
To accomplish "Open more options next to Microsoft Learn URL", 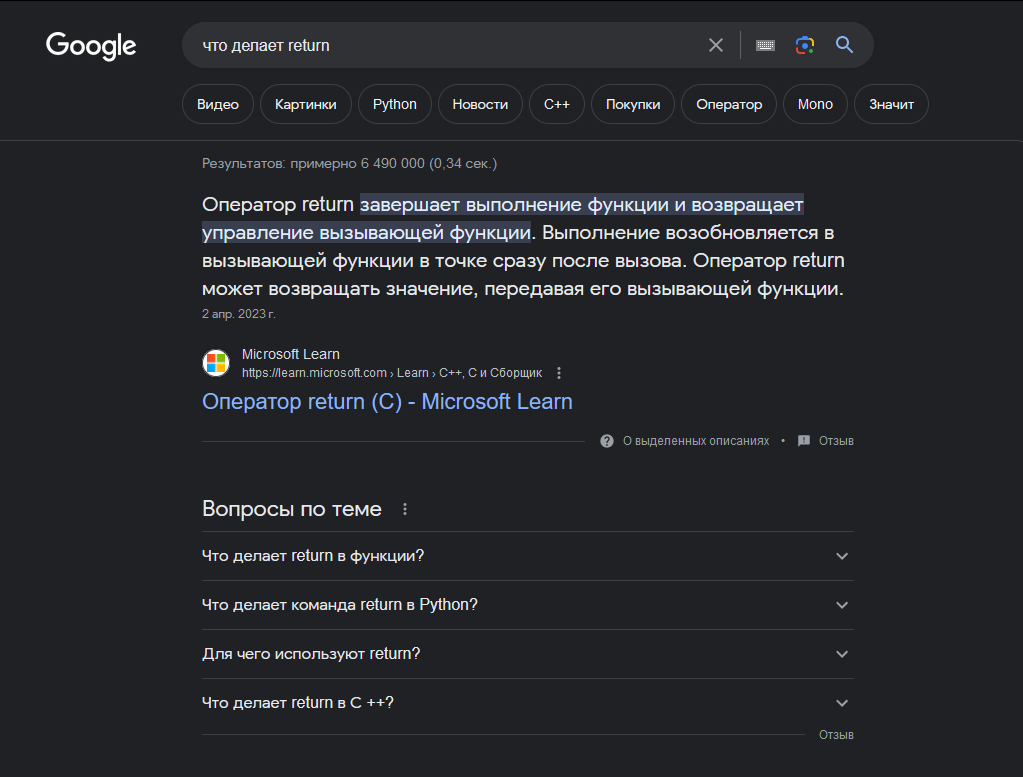I will (558, 373).
